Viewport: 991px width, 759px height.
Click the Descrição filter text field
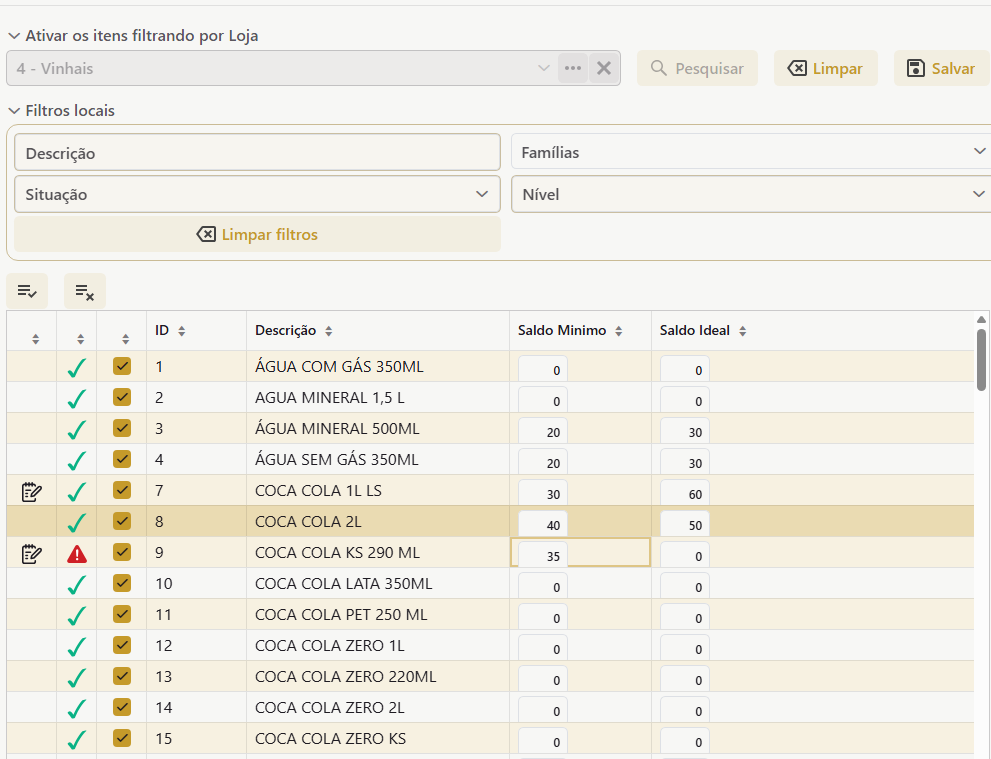tap(257, 153)
